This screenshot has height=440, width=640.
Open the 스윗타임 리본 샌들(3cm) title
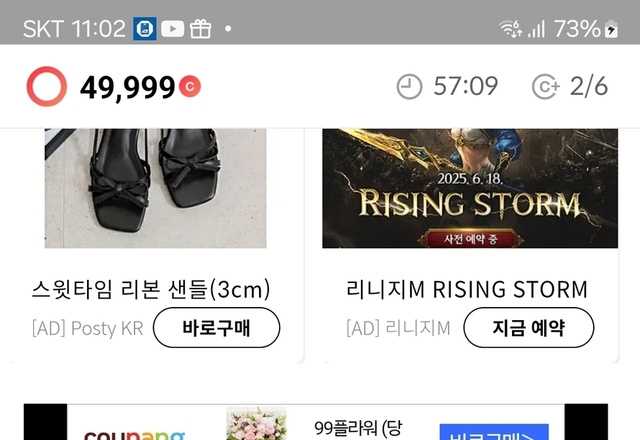151,290
